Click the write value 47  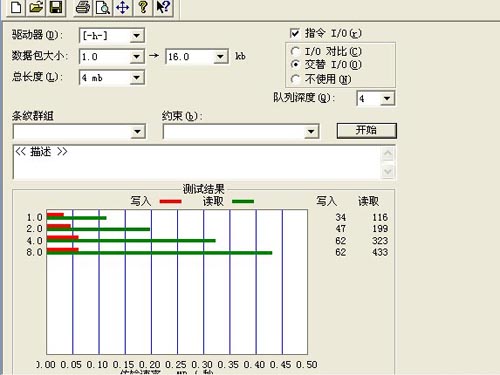(341, 229)
